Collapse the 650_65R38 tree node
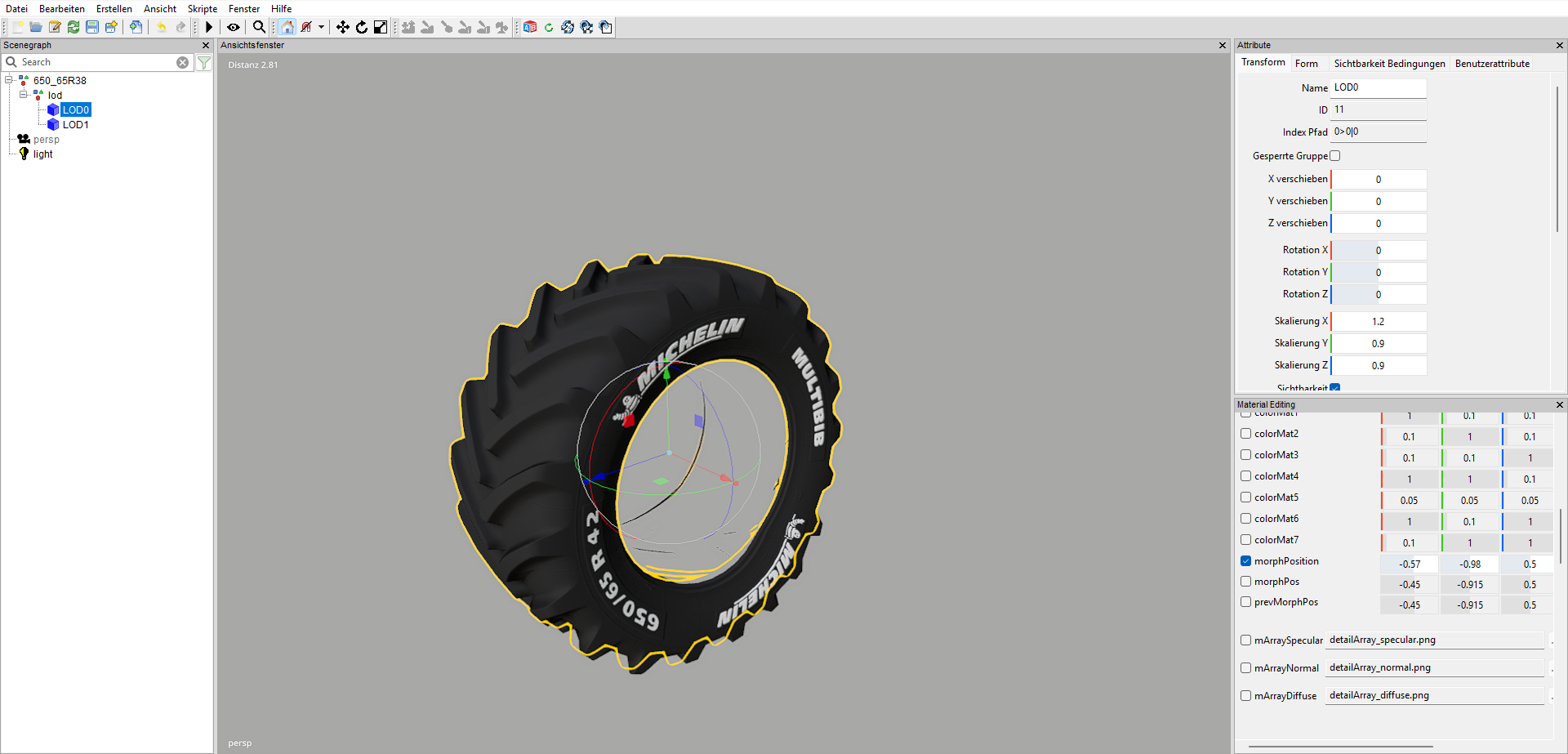Viewport: 1568px width, 754px height. [x=9, y=80]
